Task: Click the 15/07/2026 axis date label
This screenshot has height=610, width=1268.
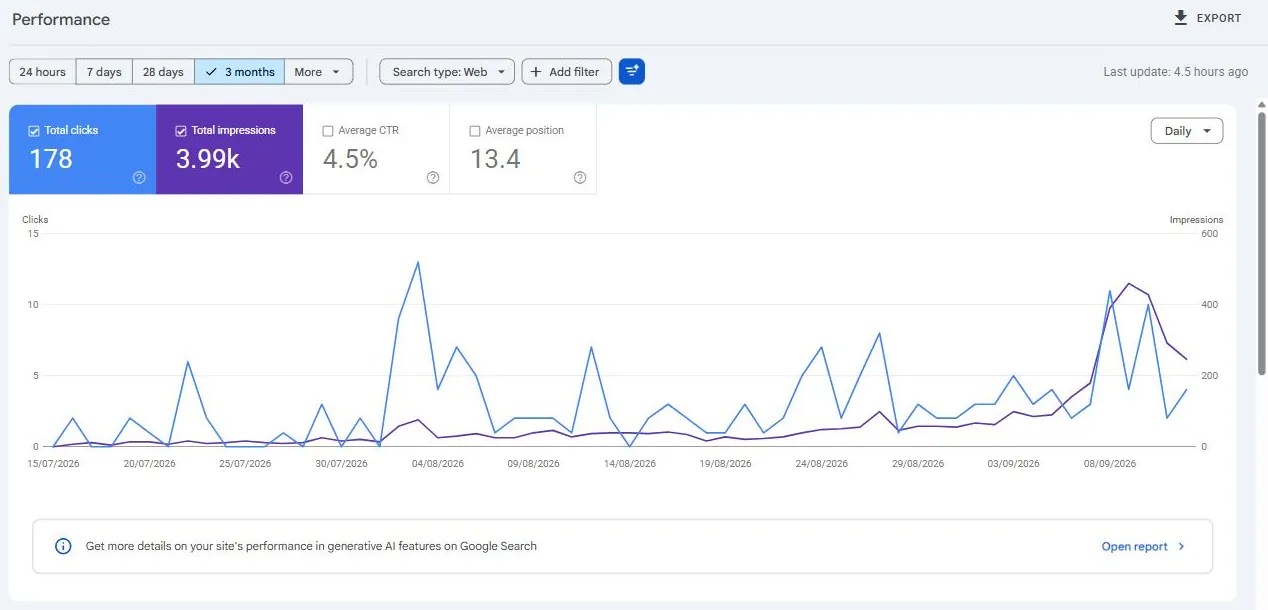Action: tap(54, 464)
